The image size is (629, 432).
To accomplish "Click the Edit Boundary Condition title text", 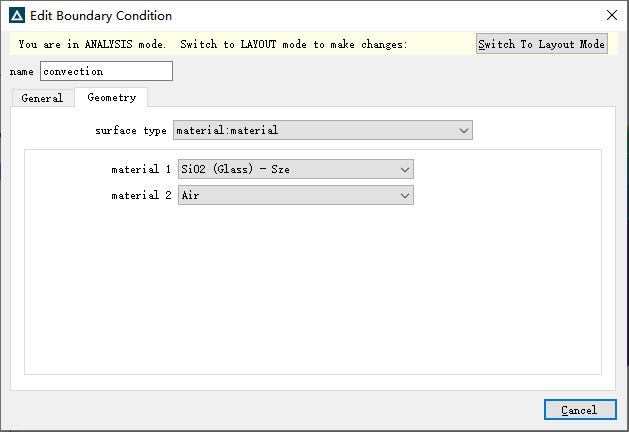I will [101, 16].
